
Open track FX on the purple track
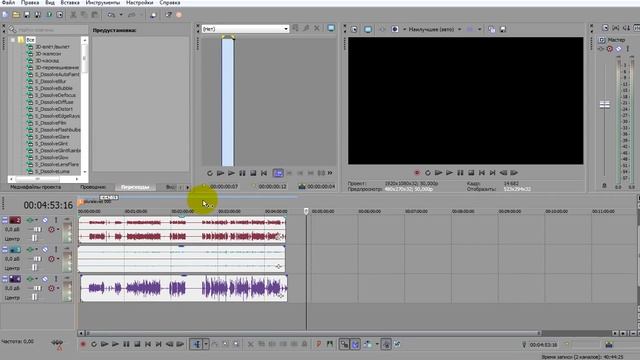[x=30, y=279]
